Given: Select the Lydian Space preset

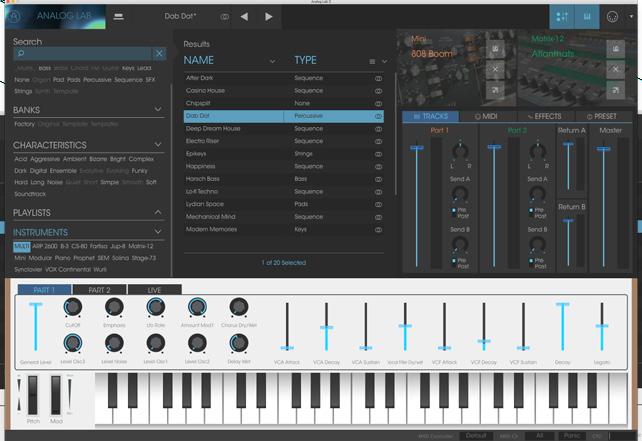Looking at the screenshot, I should [x=283, y=204].
